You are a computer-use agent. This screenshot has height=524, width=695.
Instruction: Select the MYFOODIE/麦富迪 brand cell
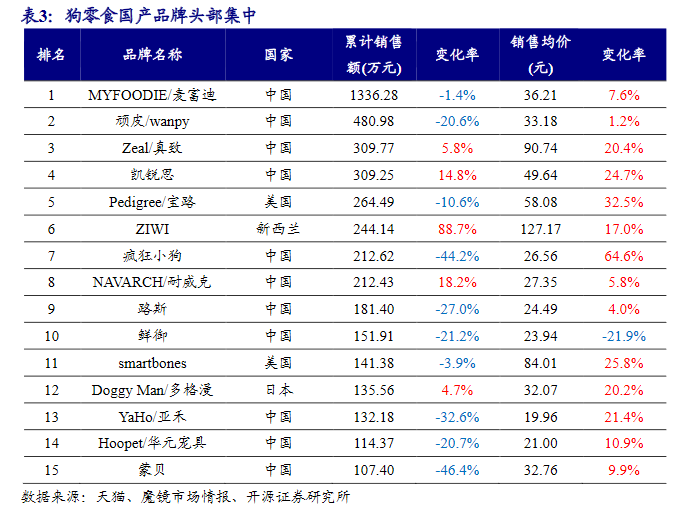pyautogui.click(x=152, y=95)
